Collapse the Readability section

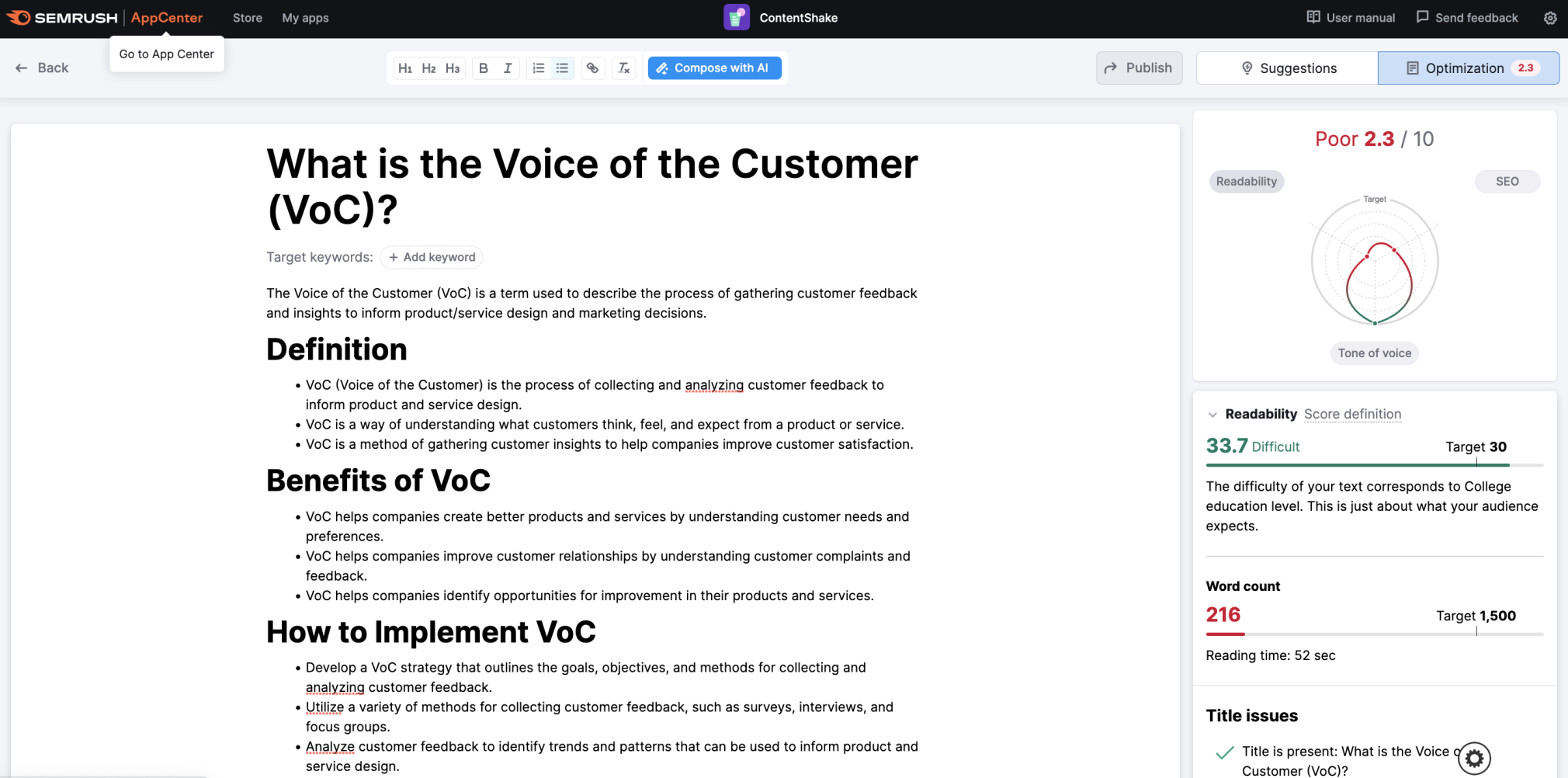[1212, 415]
